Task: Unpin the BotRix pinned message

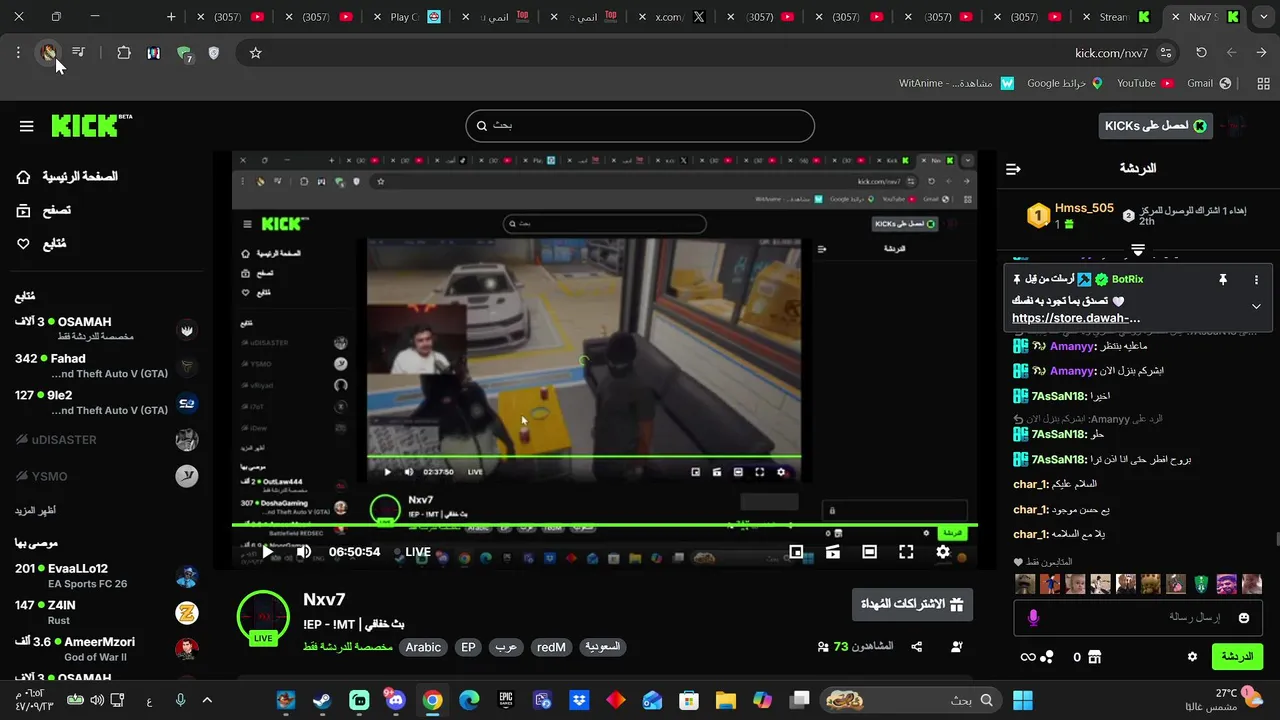Action: tap(1222, 280)
